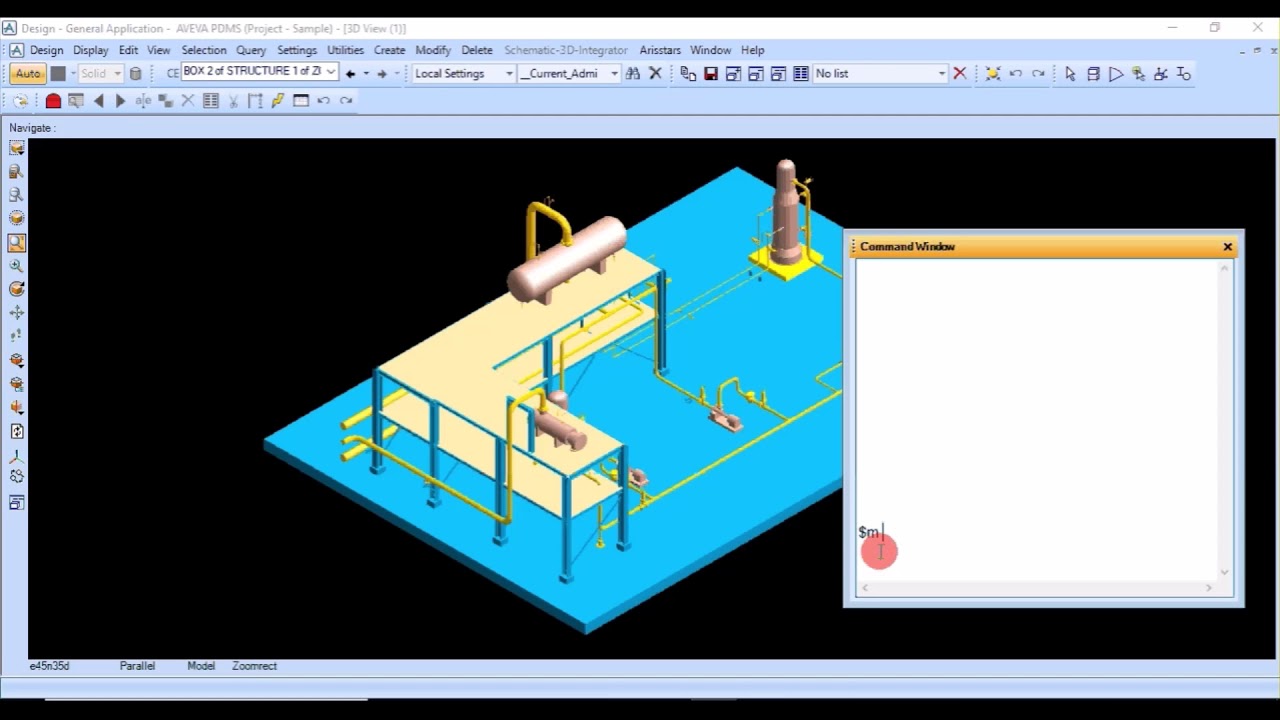Open the Utilities menu

click(345, 50)
